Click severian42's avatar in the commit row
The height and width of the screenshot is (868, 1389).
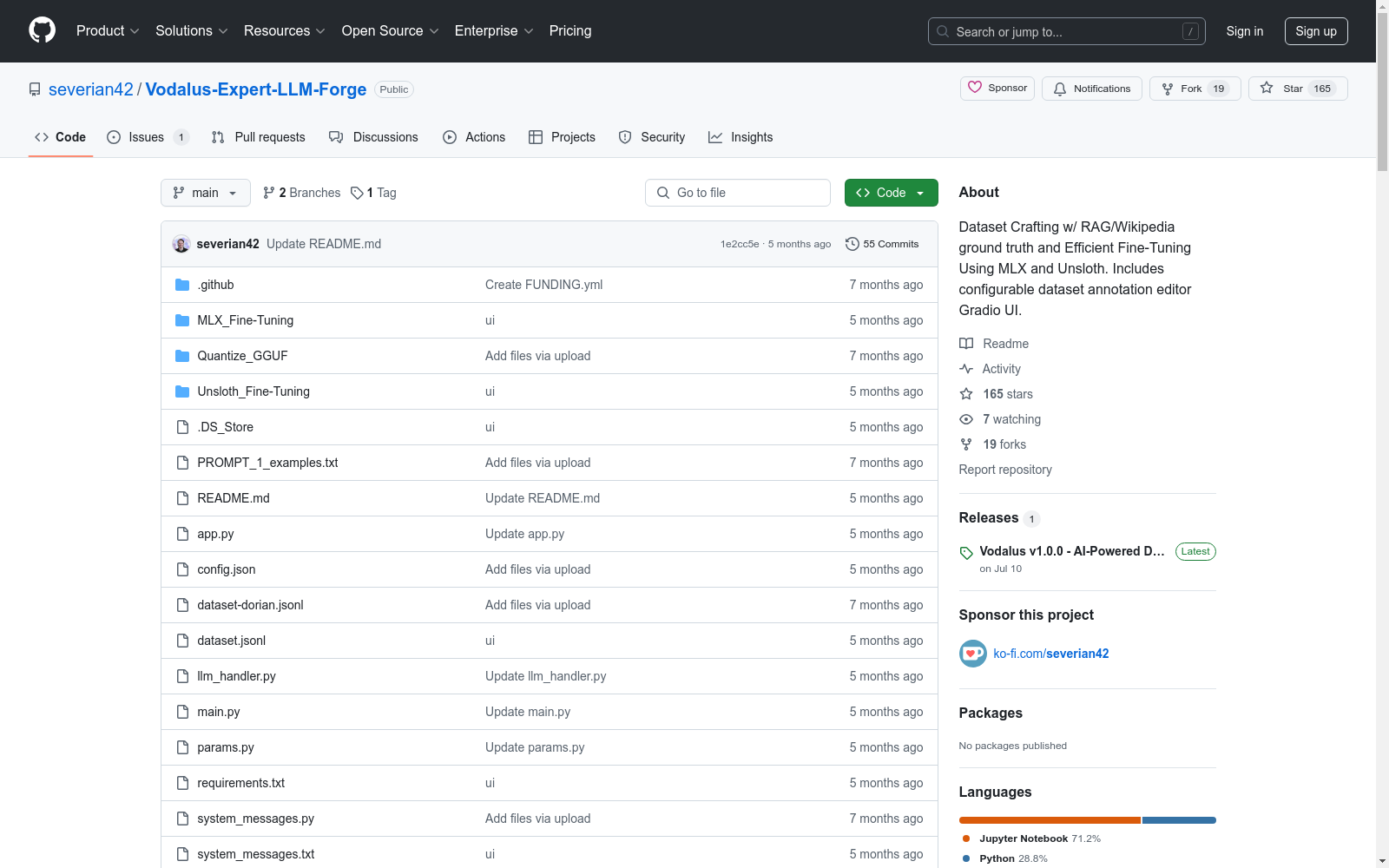[x=181, y=244]
